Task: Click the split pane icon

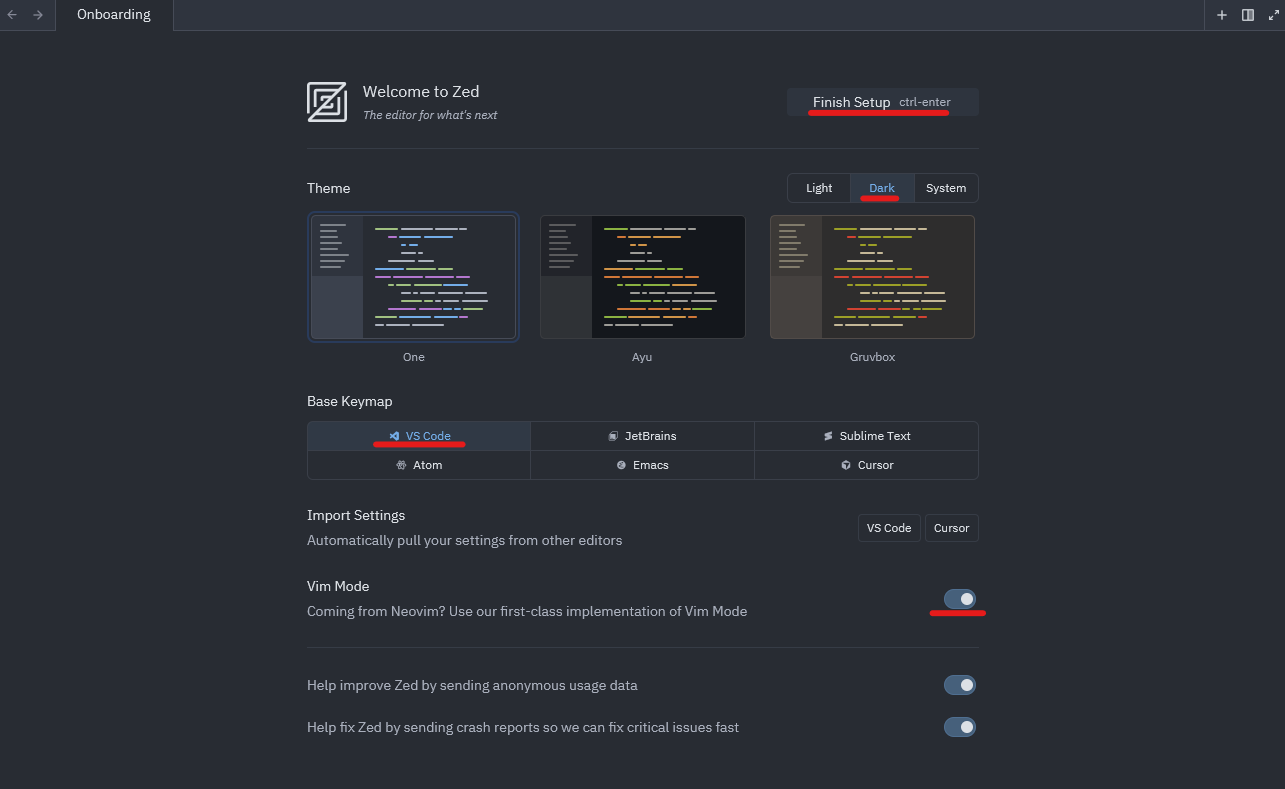Action: click(1247, 15)
